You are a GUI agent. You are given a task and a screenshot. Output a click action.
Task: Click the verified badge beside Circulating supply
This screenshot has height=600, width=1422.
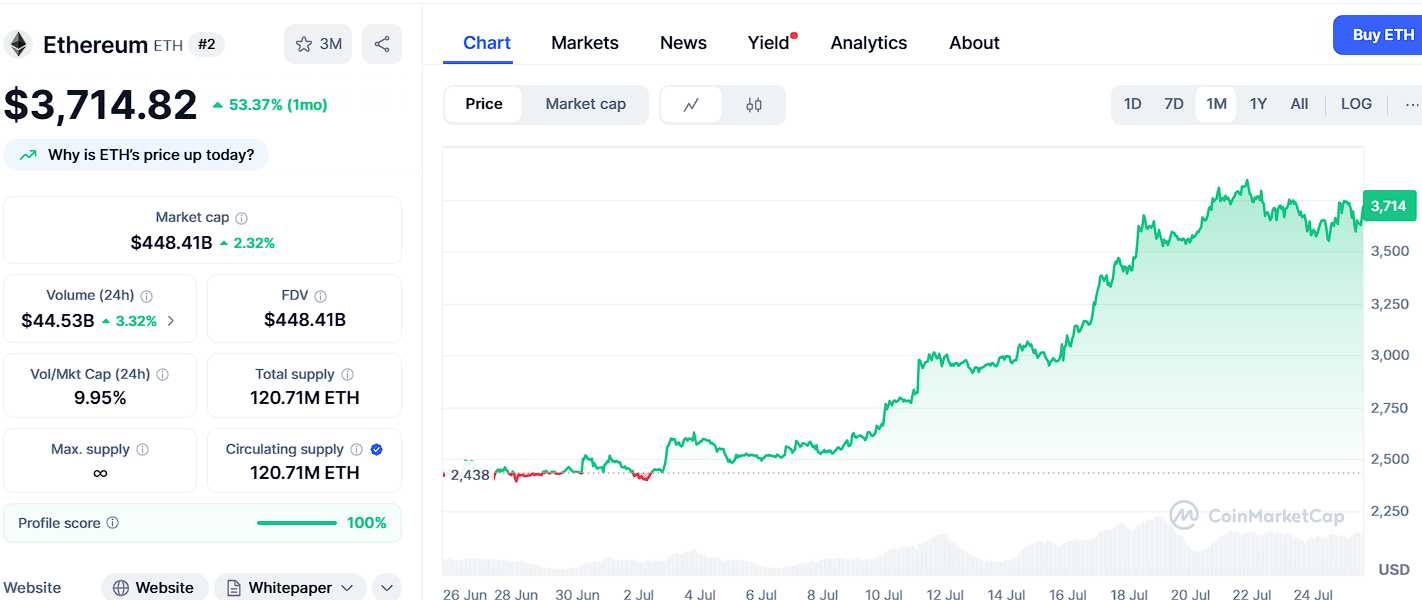[x=374, y=449]
